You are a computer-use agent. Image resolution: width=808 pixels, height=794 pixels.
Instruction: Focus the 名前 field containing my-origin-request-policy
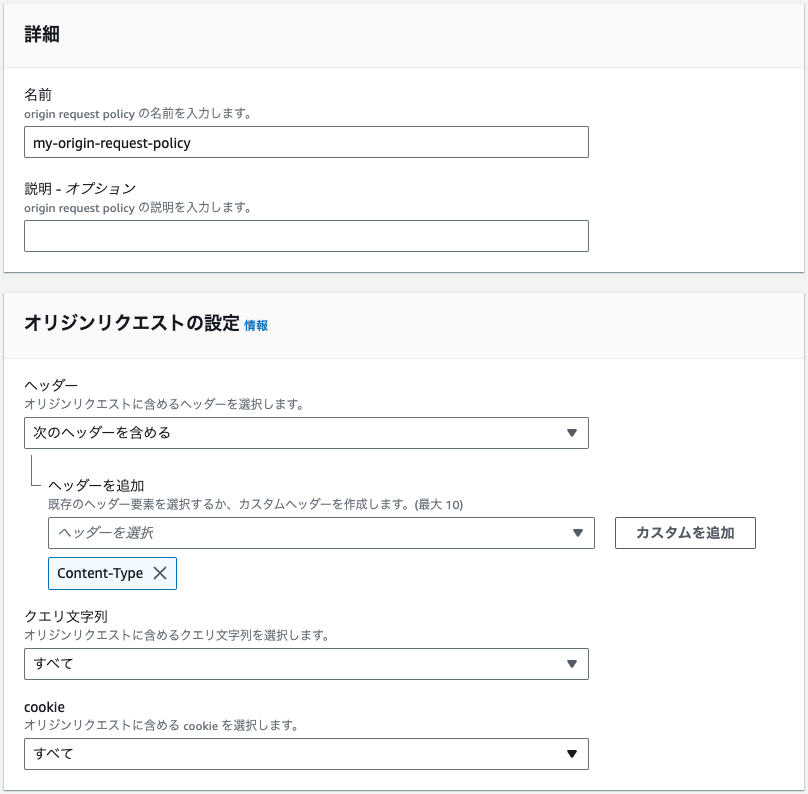coord(306,142)
